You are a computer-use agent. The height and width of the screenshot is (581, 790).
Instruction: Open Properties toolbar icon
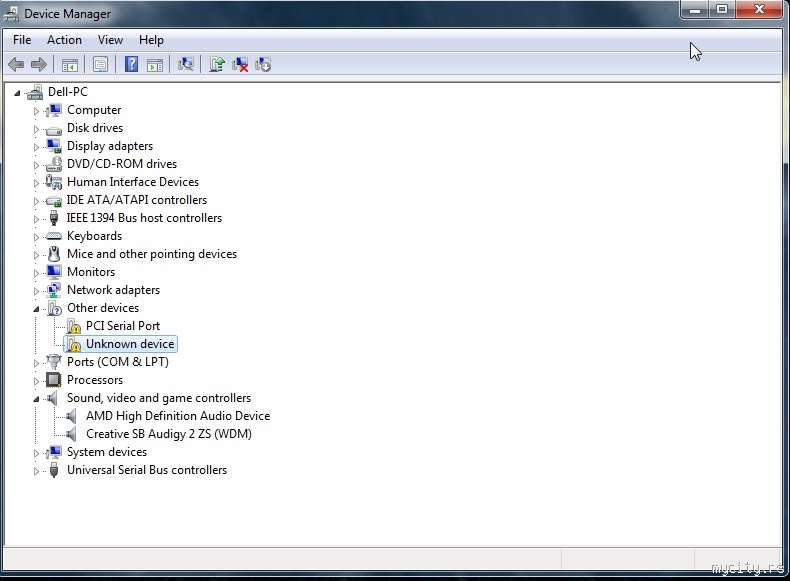[100, 64]
